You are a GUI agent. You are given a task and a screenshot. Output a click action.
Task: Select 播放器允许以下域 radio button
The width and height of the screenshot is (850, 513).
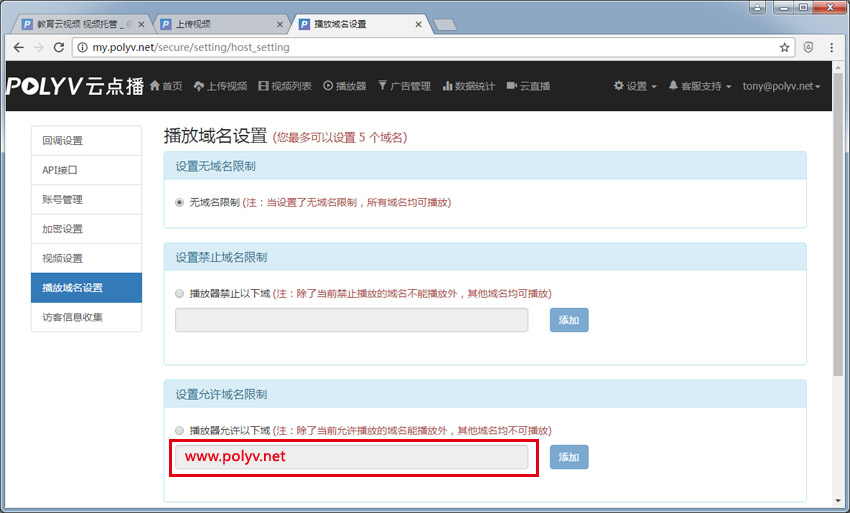pos(180,431)
